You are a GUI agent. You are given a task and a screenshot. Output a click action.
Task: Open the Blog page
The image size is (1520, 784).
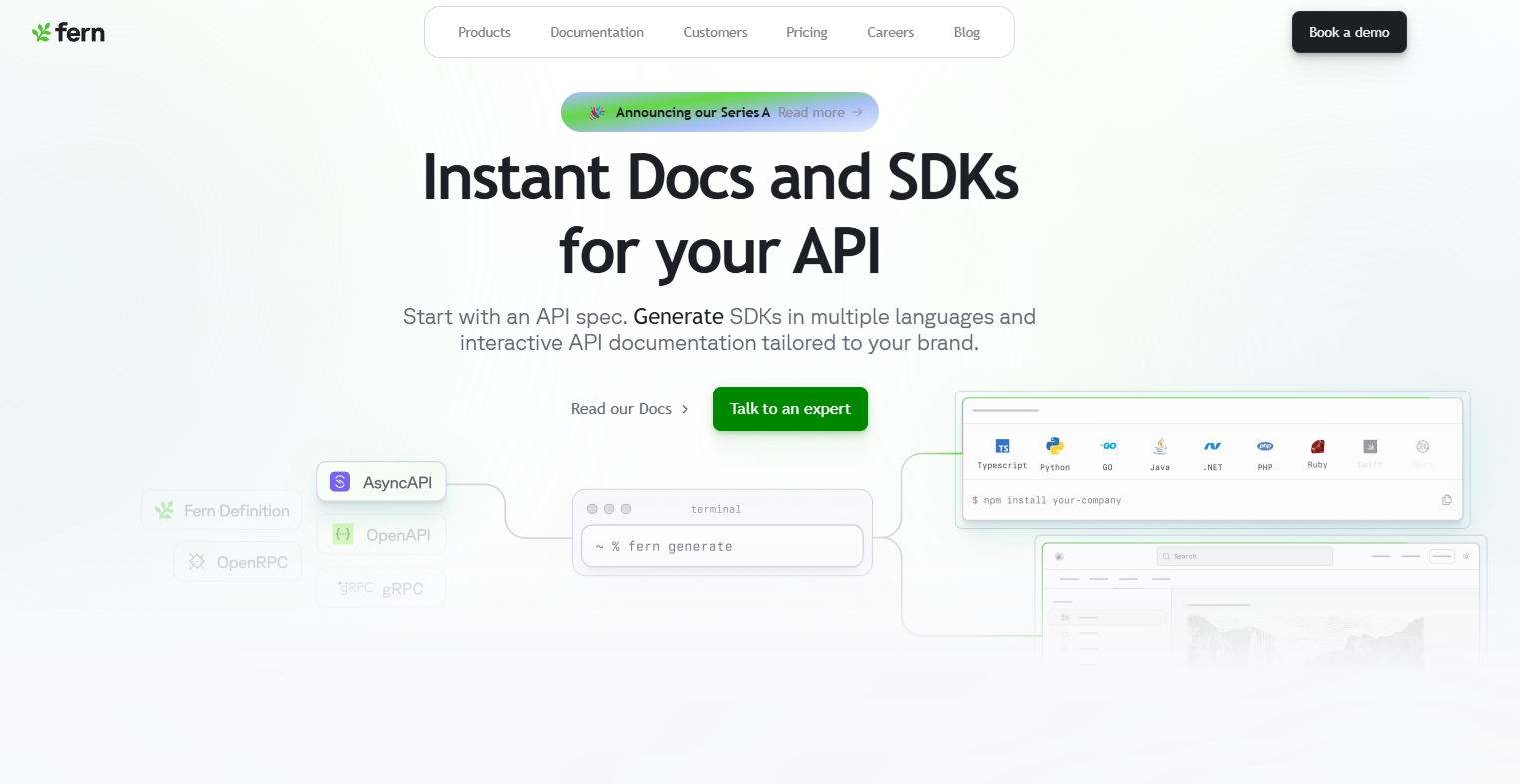click(967, 32)
